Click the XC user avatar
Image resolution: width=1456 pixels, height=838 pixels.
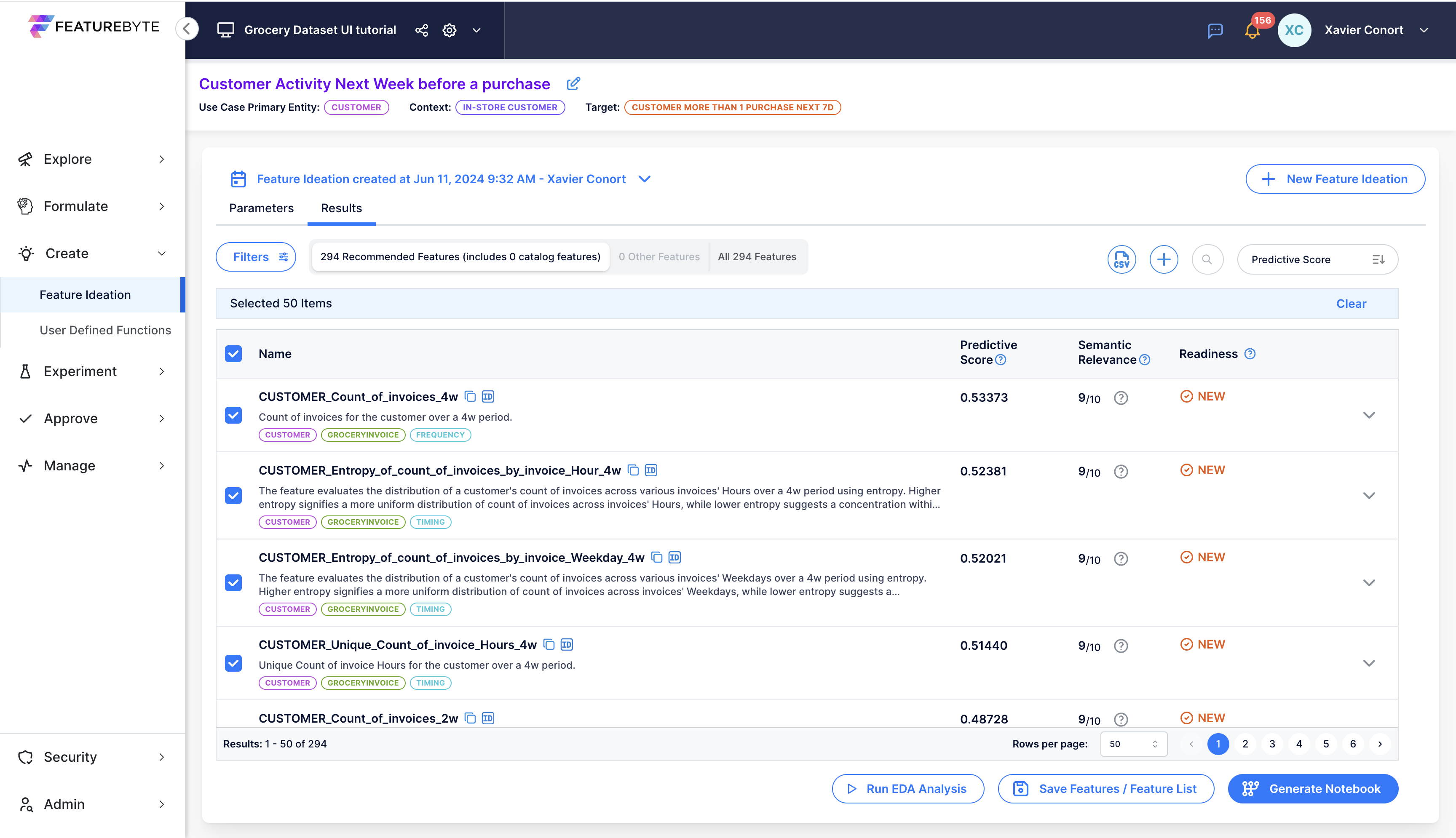[x=1294, y=30]
